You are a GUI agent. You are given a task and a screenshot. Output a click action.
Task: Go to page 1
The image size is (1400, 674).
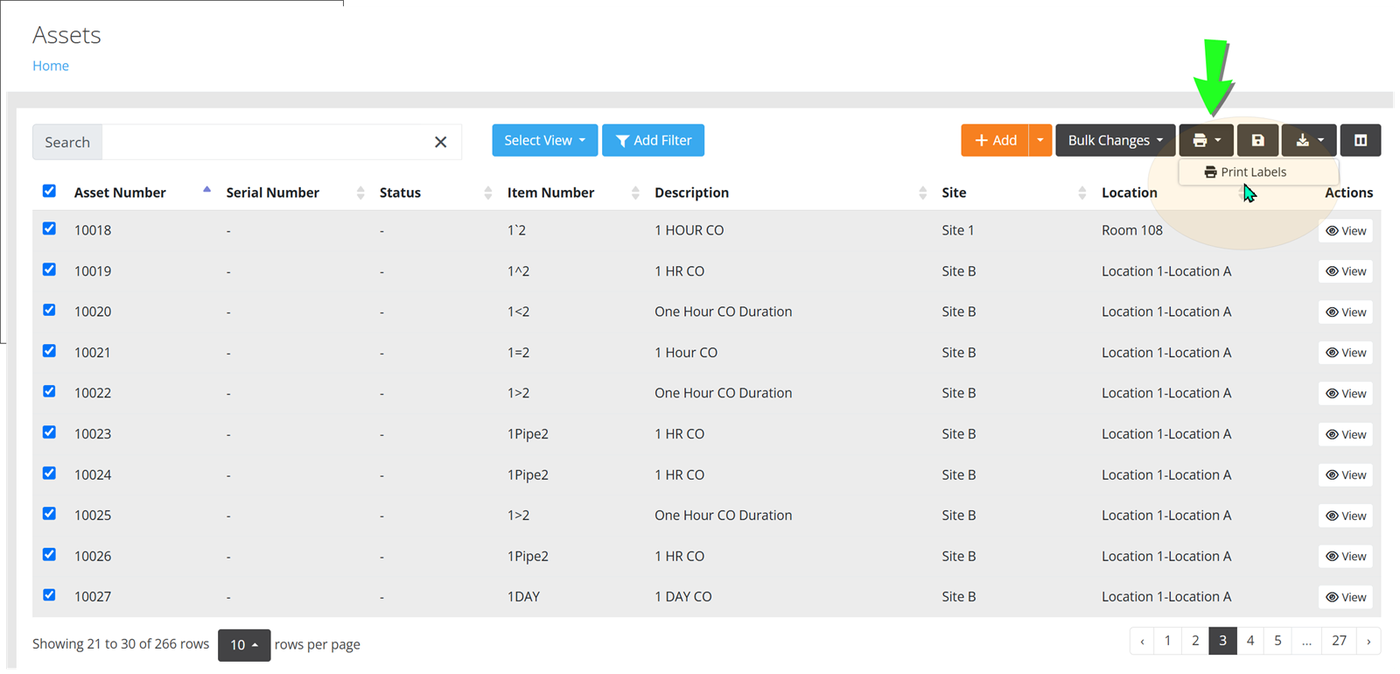point(1167,641)
